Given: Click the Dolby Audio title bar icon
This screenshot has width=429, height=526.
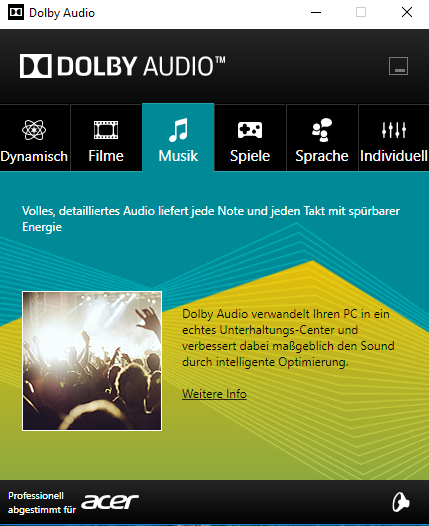Looking at the screenshot, I should pos(16,13).
